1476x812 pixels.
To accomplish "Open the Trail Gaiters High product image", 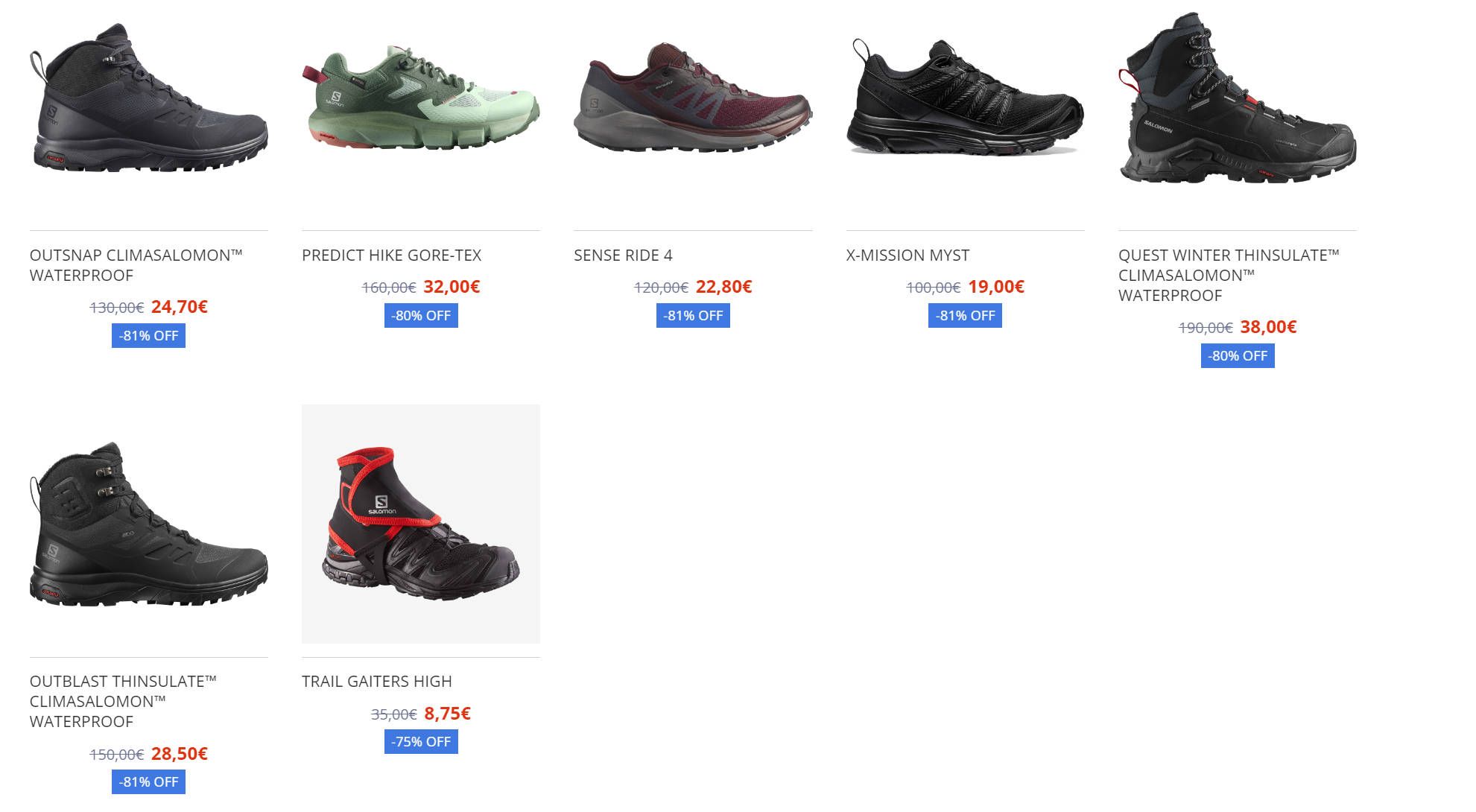I will click(421, 524).
